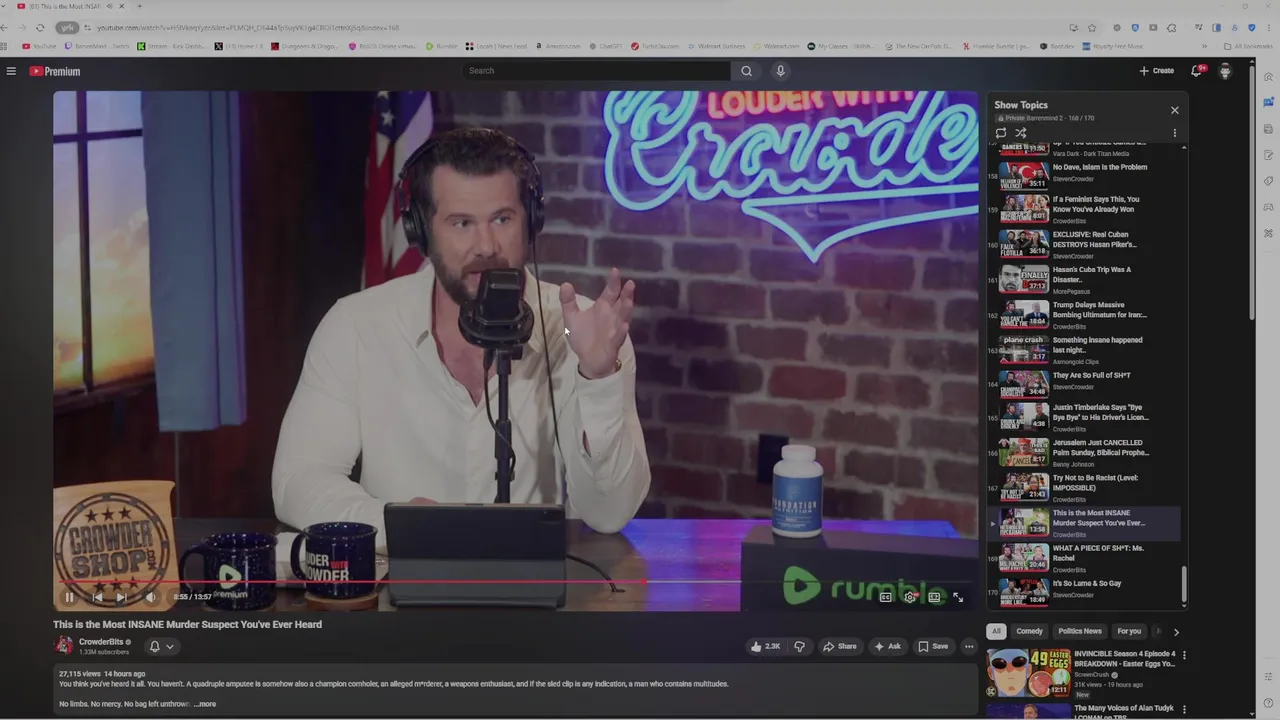Open the Amazon.com bookmark

click(558, 46)
